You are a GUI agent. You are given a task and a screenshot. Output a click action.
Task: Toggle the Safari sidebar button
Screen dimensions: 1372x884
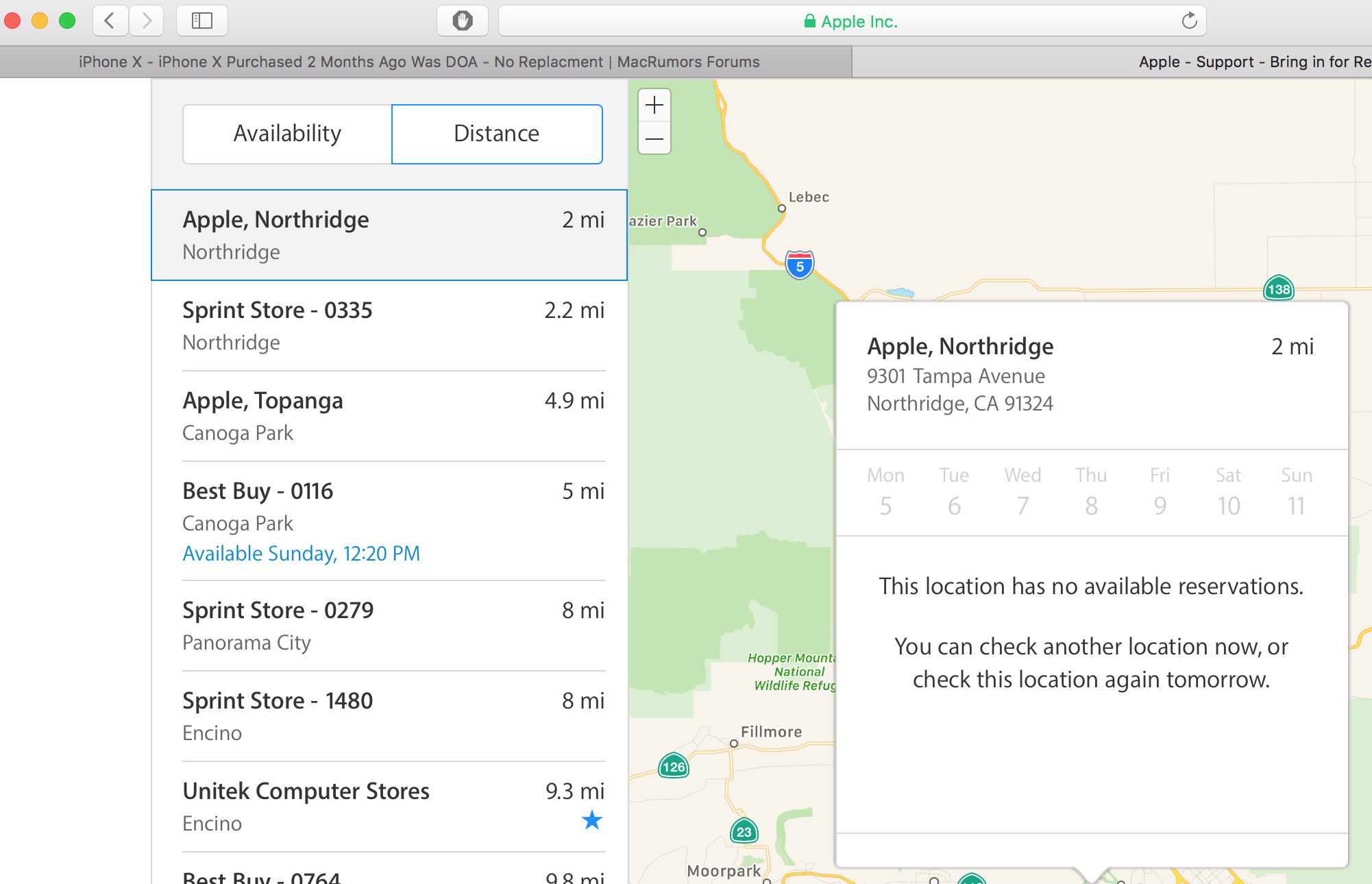point(202,21)
